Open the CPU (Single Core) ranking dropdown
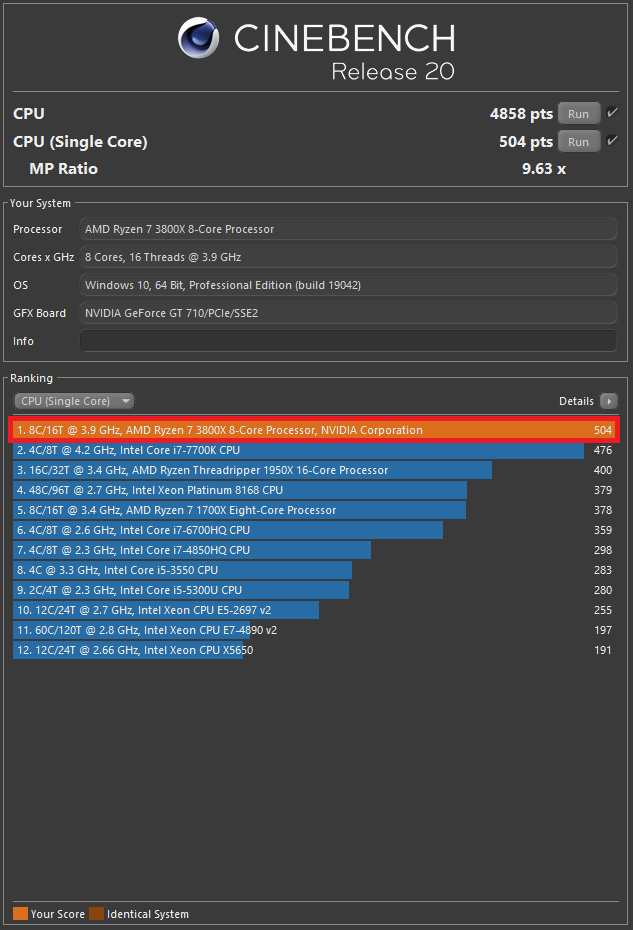Screen dimensions: 633x930 [x=74, y=401]
